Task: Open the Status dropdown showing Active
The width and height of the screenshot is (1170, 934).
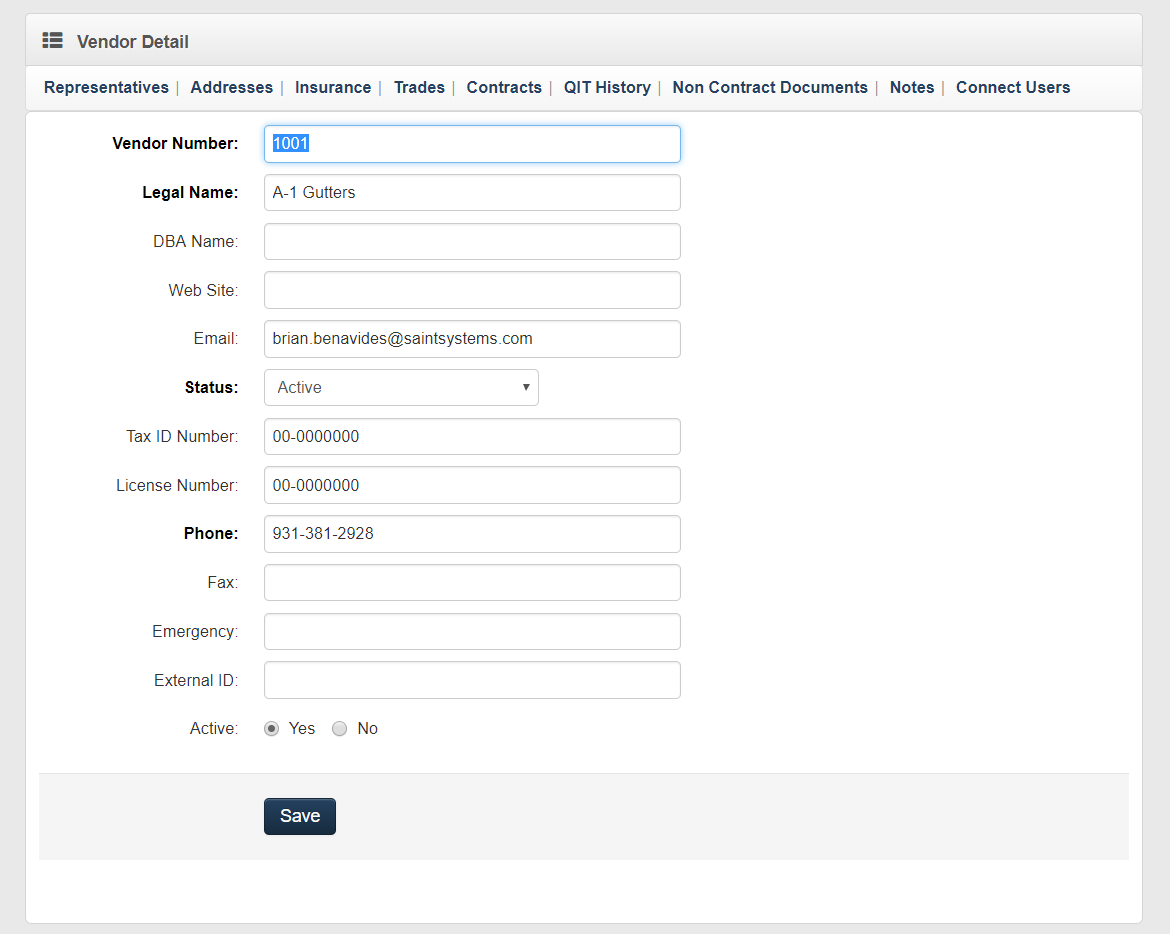Action: [400, 387]
